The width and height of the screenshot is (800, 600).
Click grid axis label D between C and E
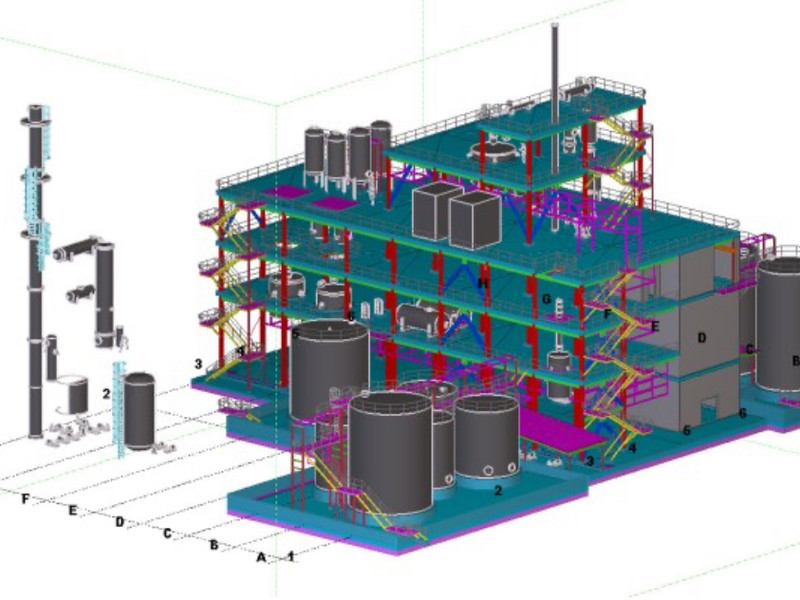coord(119,522)
